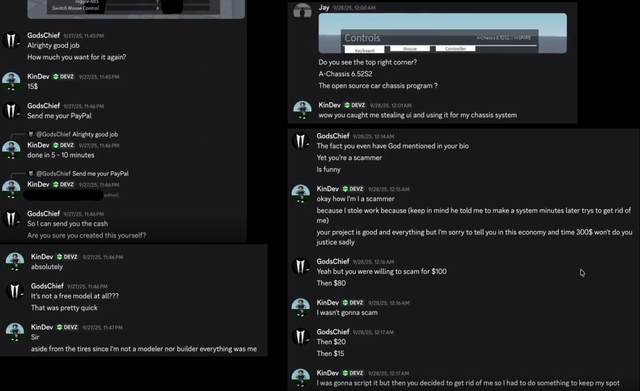Open KinDev's avatar next to "absolutely"
Screen dimensions: 640x391
click(15, 262)
